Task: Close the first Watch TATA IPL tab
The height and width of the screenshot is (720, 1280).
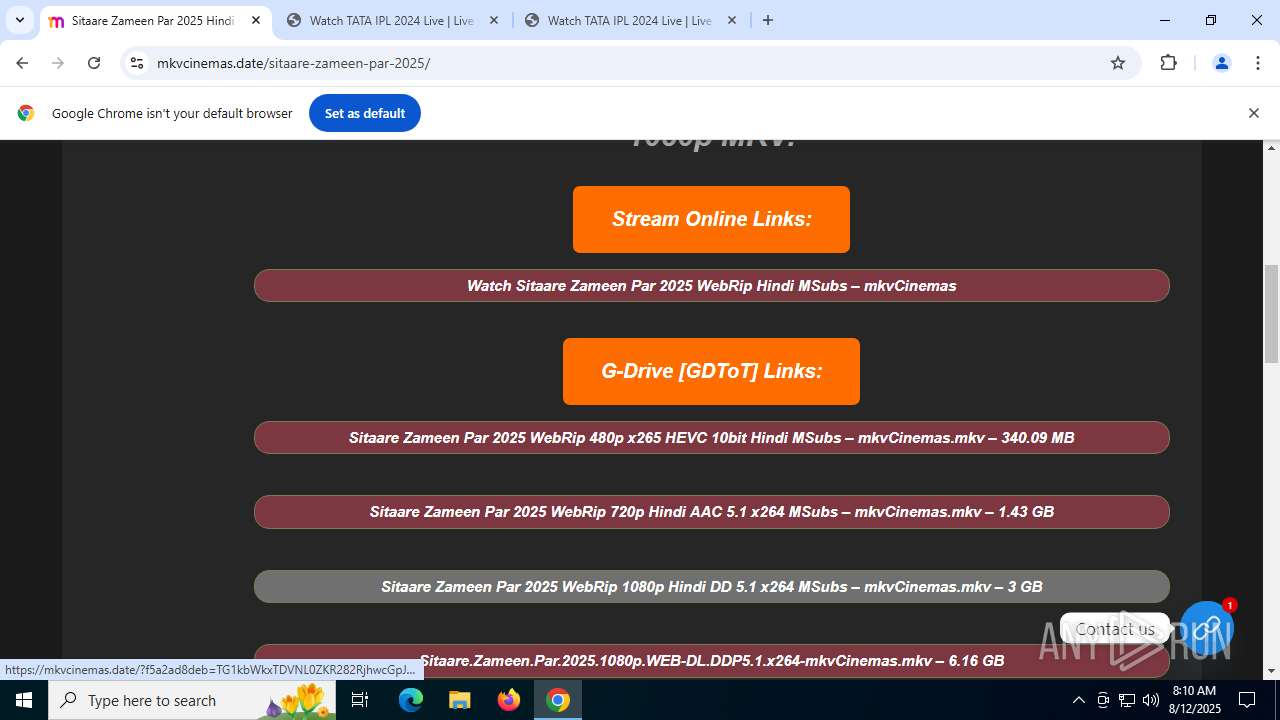Action: click(493, 20)
